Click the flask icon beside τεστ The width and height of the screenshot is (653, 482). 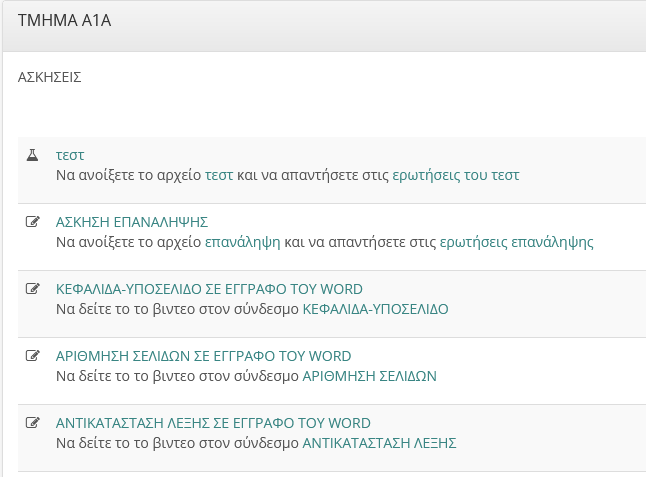pyautogui.click(x=32, y=156)
